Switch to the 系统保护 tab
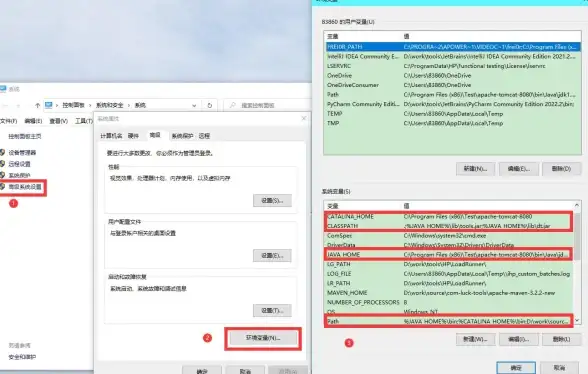 (x=182, y=136)
